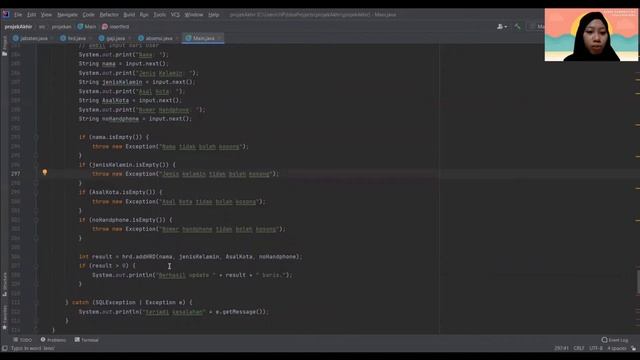The width and height of the screenshot is (640, 360).
Task: Close the absensi.java tab
Action: click(177, 38)
